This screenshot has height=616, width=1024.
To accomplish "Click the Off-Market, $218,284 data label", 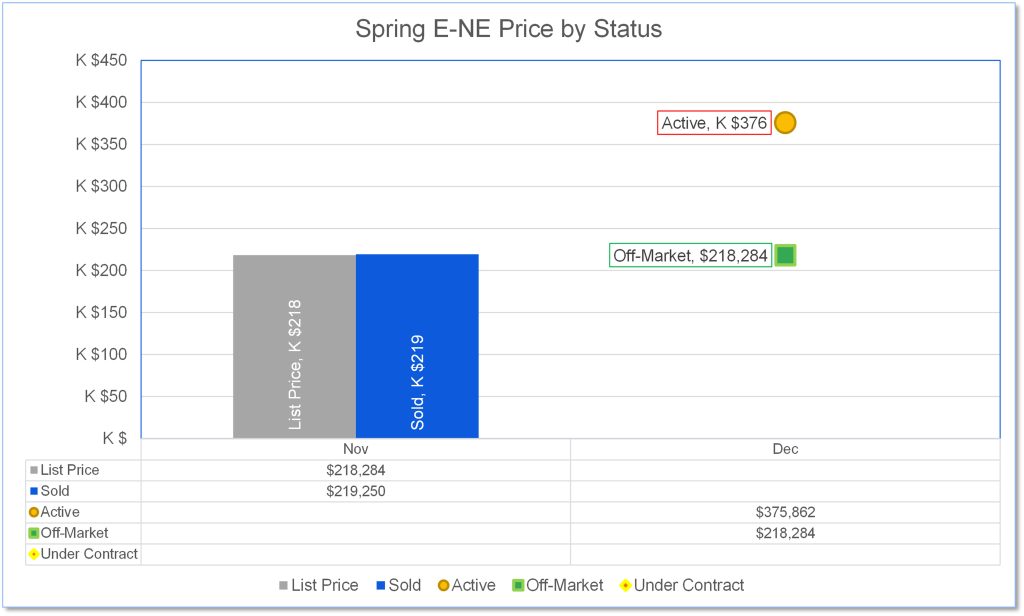I will [x=690, y=256].
